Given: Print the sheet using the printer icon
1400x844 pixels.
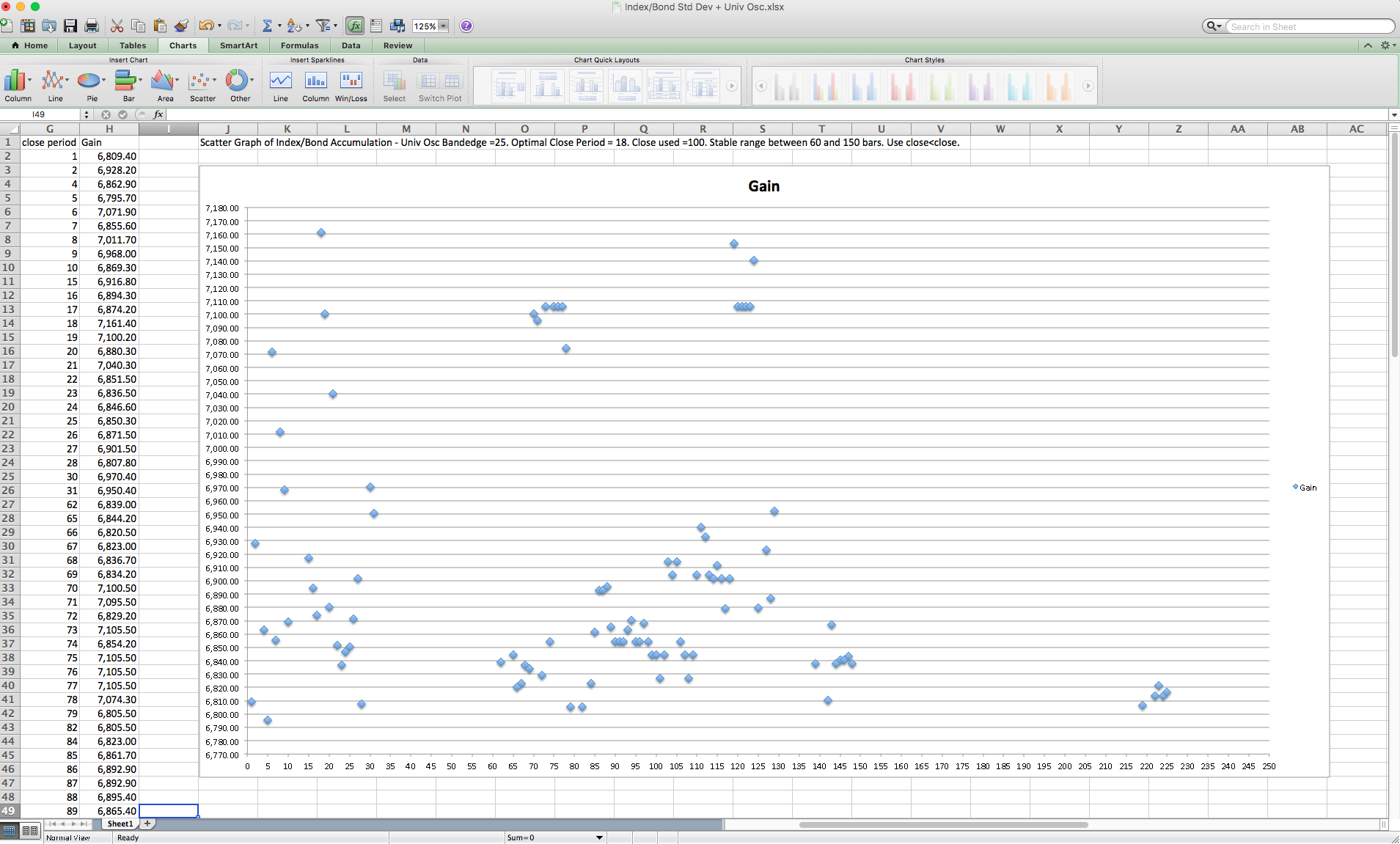Looking at the screenshot, I should pos(92,26).
